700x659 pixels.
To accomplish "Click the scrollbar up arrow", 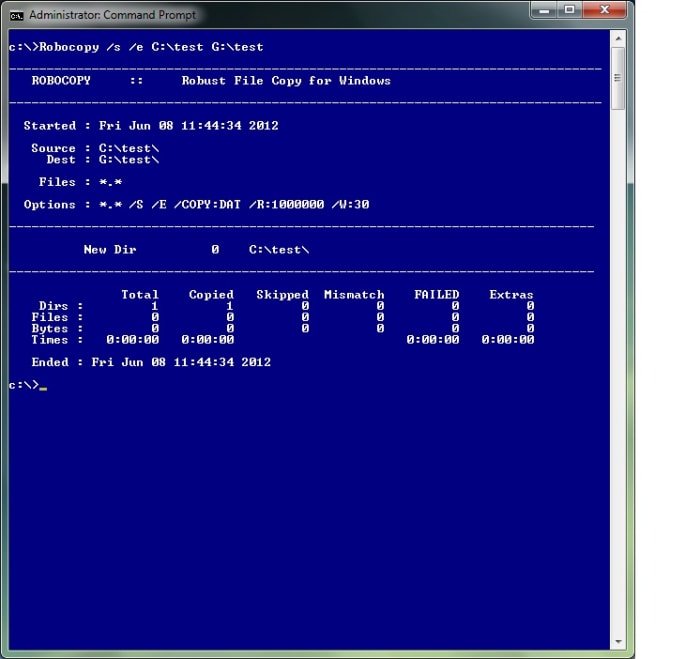I will click(x=618, y=39).
